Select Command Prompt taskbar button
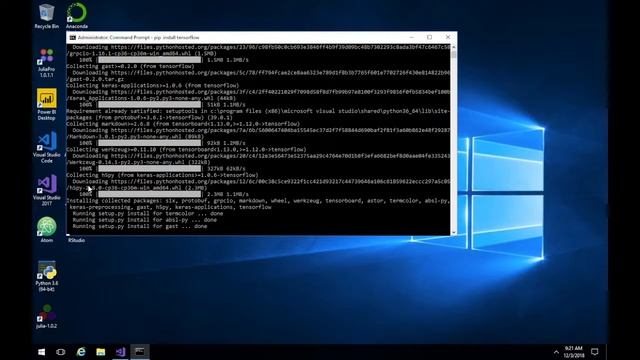Screen dimensions: 640x360 click(140, 352)
